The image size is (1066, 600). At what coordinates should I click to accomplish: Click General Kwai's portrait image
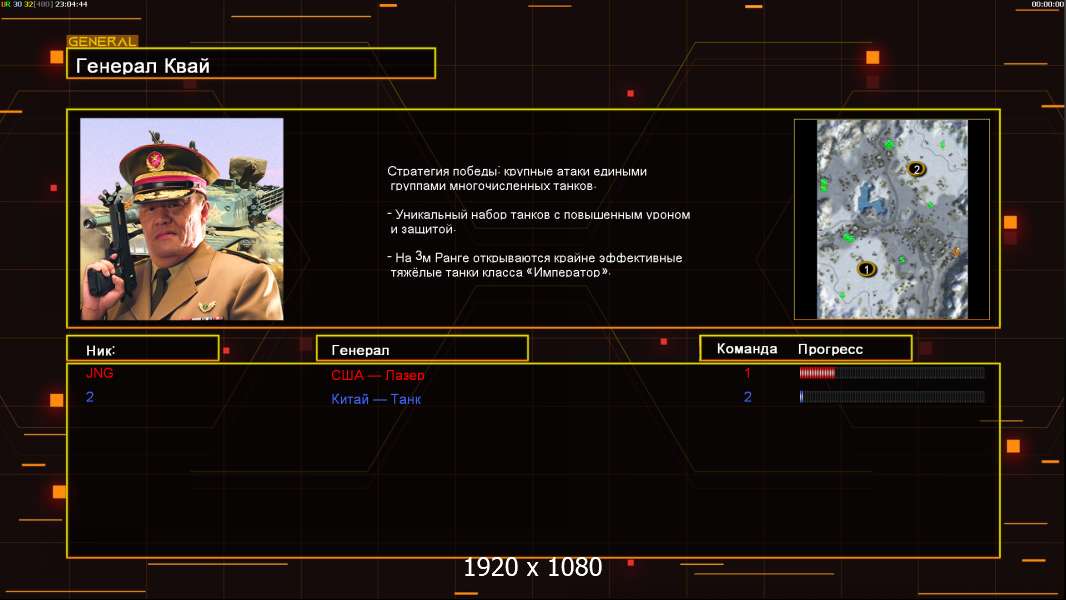181,219
